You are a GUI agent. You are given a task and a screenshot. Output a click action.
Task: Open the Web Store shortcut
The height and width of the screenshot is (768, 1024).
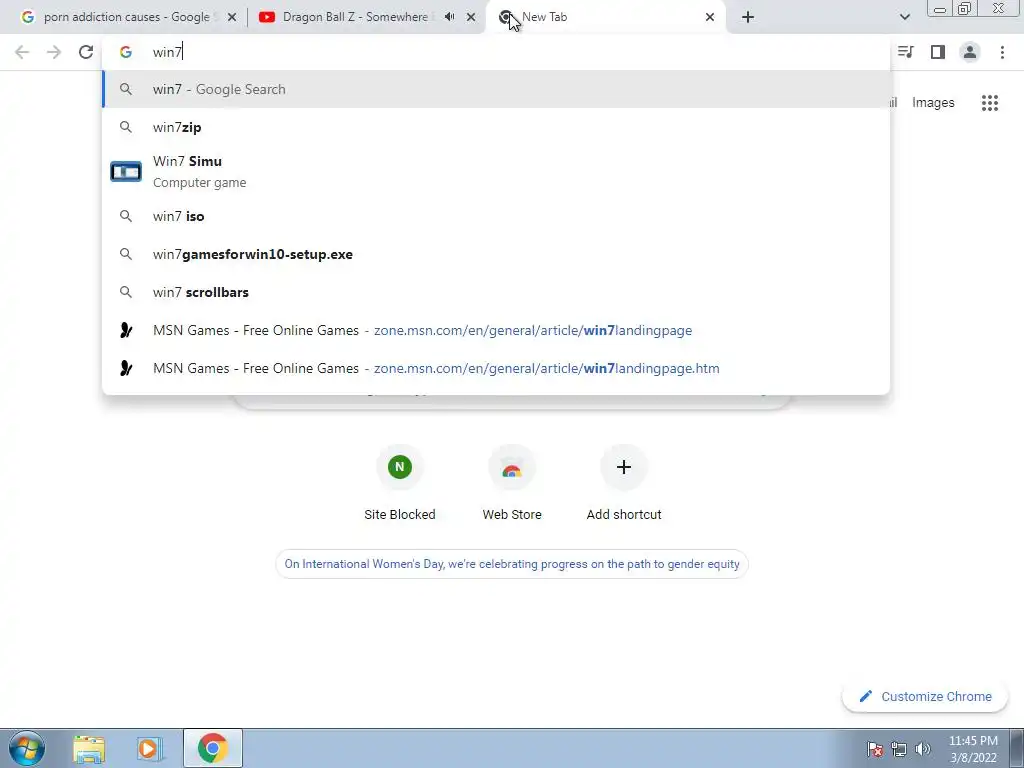512,483
